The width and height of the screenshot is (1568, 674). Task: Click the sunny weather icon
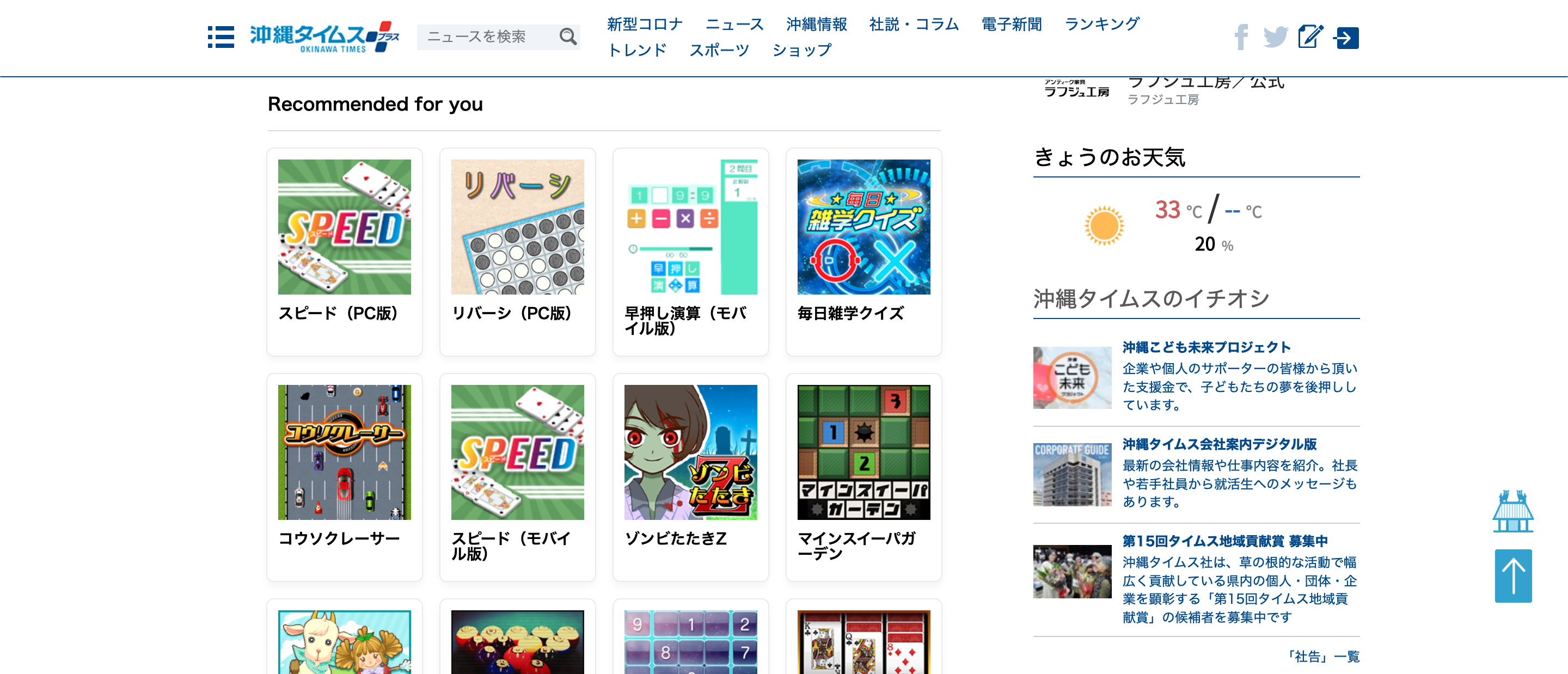coord(1104,226)
